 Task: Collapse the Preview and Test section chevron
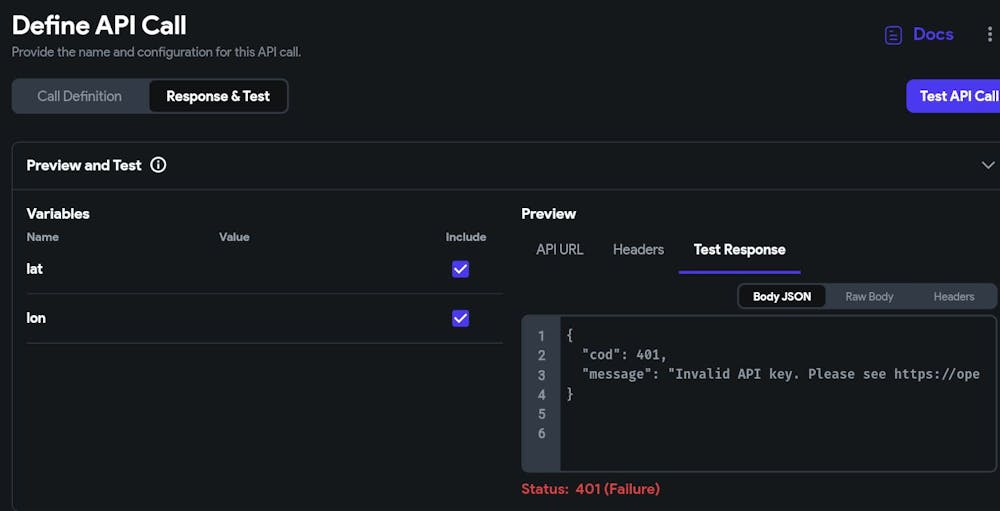pos(987,165)
